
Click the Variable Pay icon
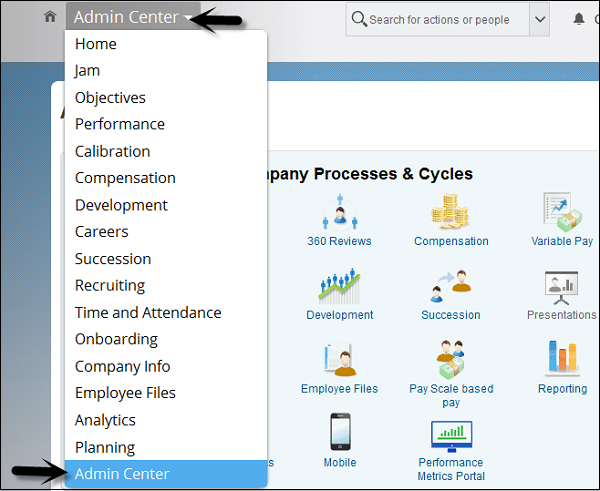(x=562, y=212)
